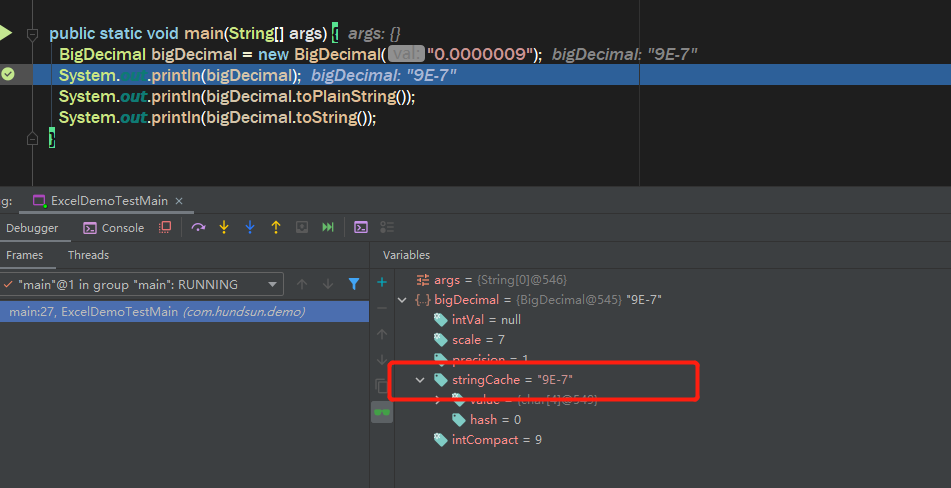Select the stringCache = "9E-7" row
The height and width of the screenshot is (488, 951).
click(x=503, y=380)
